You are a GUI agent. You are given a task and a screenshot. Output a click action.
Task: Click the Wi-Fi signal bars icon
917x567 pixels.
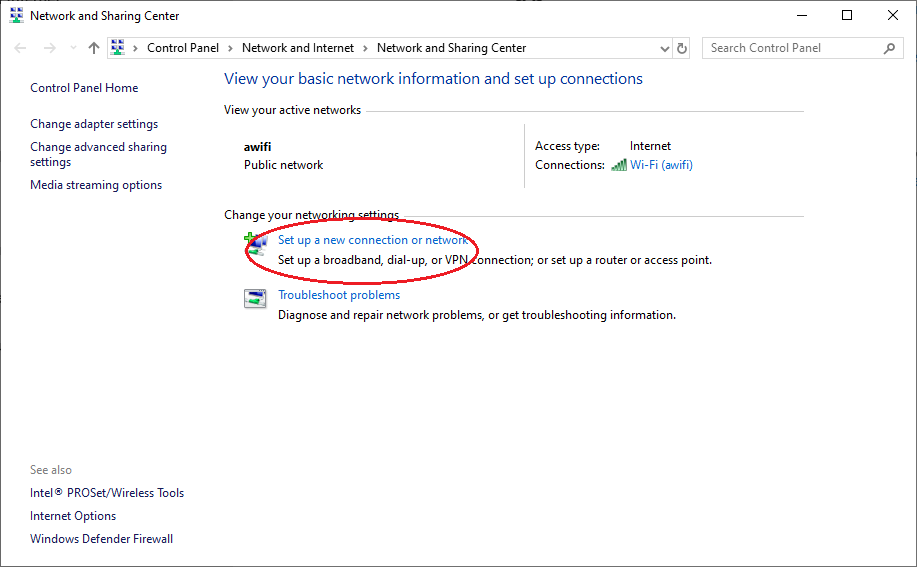(x=619, y=165)
